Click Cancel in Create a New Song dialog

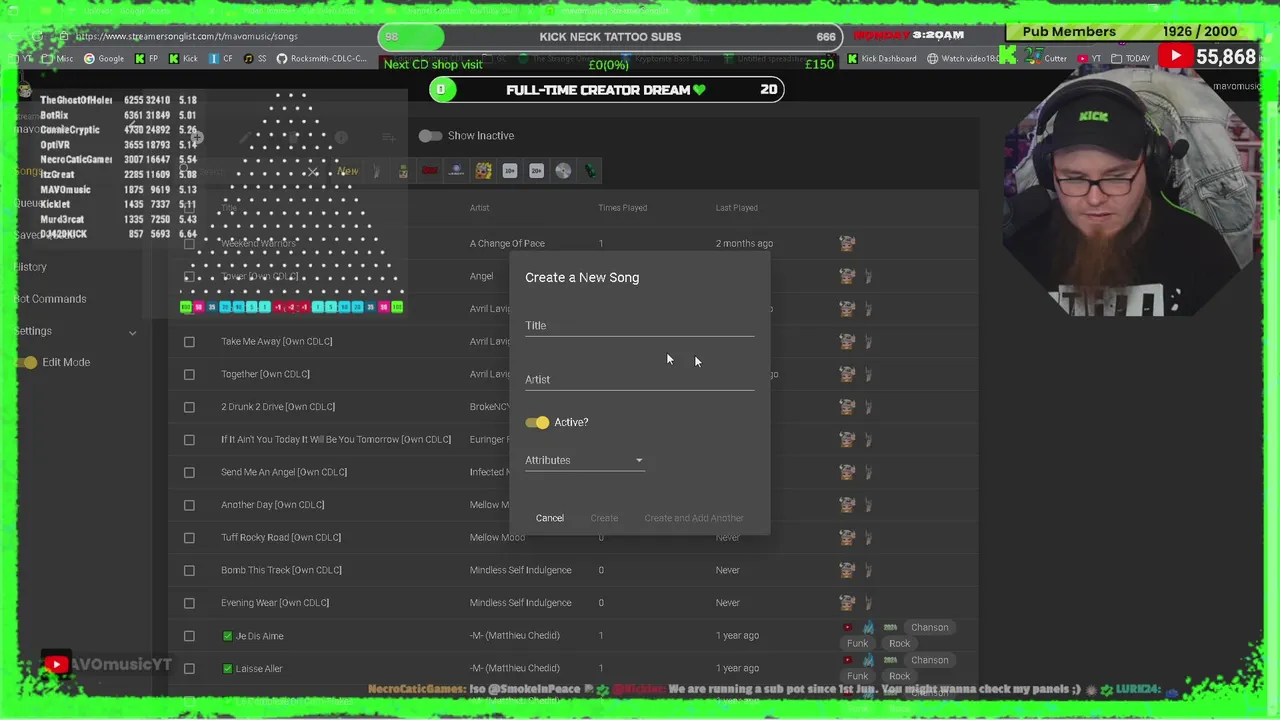(x=549, y=518)
